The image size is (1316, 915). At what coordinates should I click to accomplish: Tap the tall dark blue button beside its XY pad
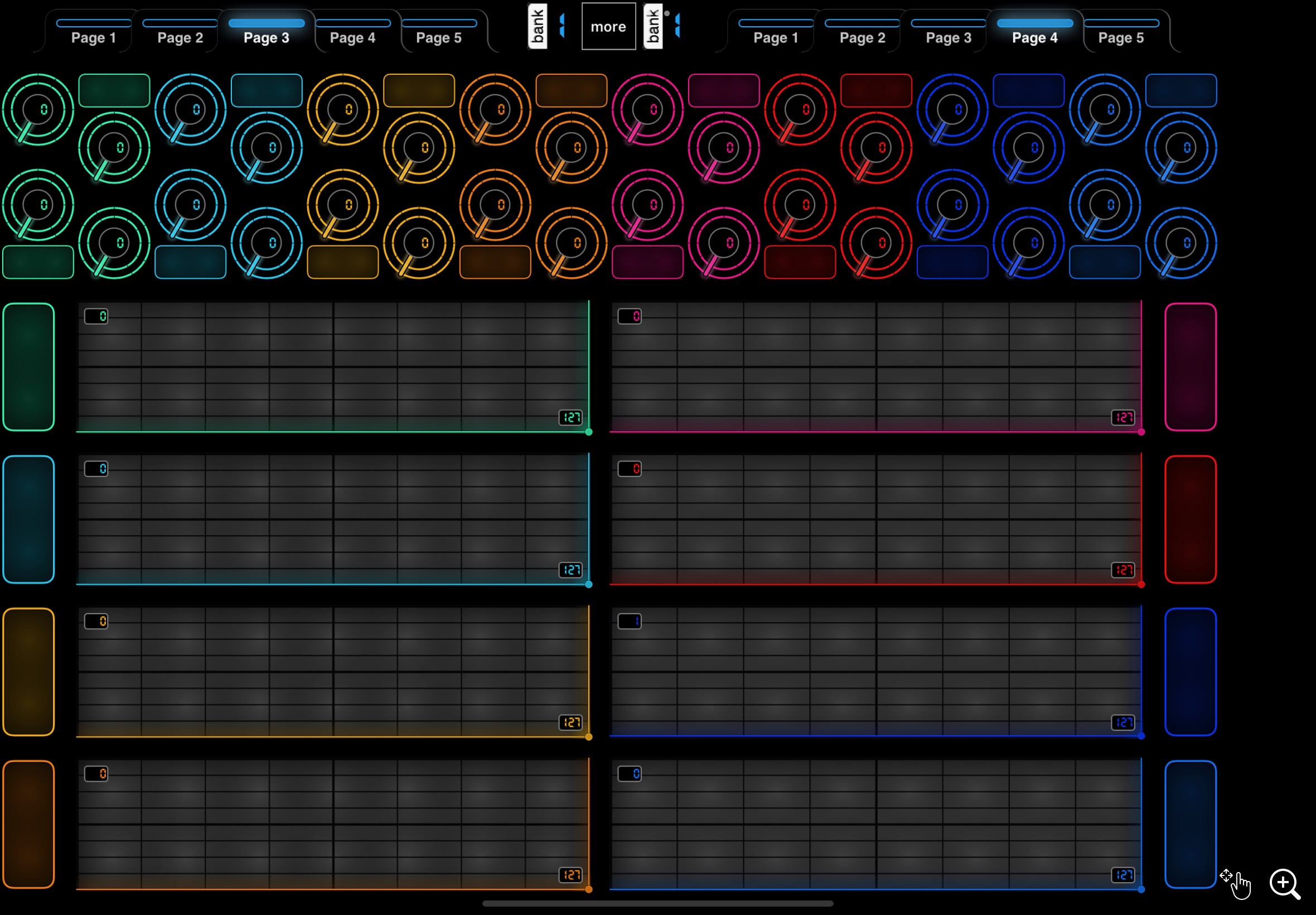tap(1191, 672)
